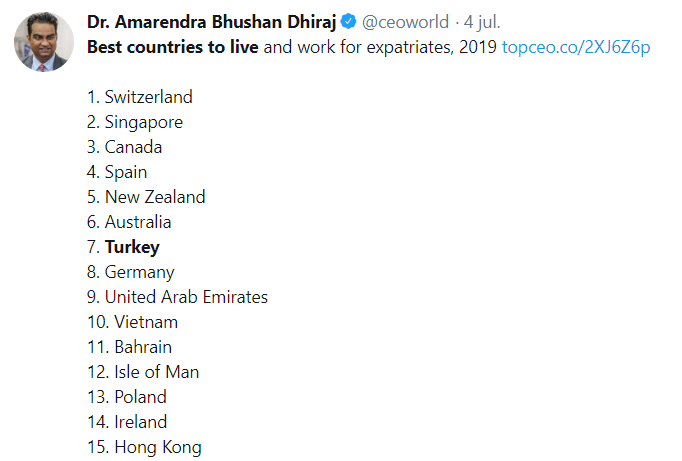The height and width of the screenshot is (461, 682).
Task: Click the bold '7. Turkey' entry
Action: coord(123,247)
